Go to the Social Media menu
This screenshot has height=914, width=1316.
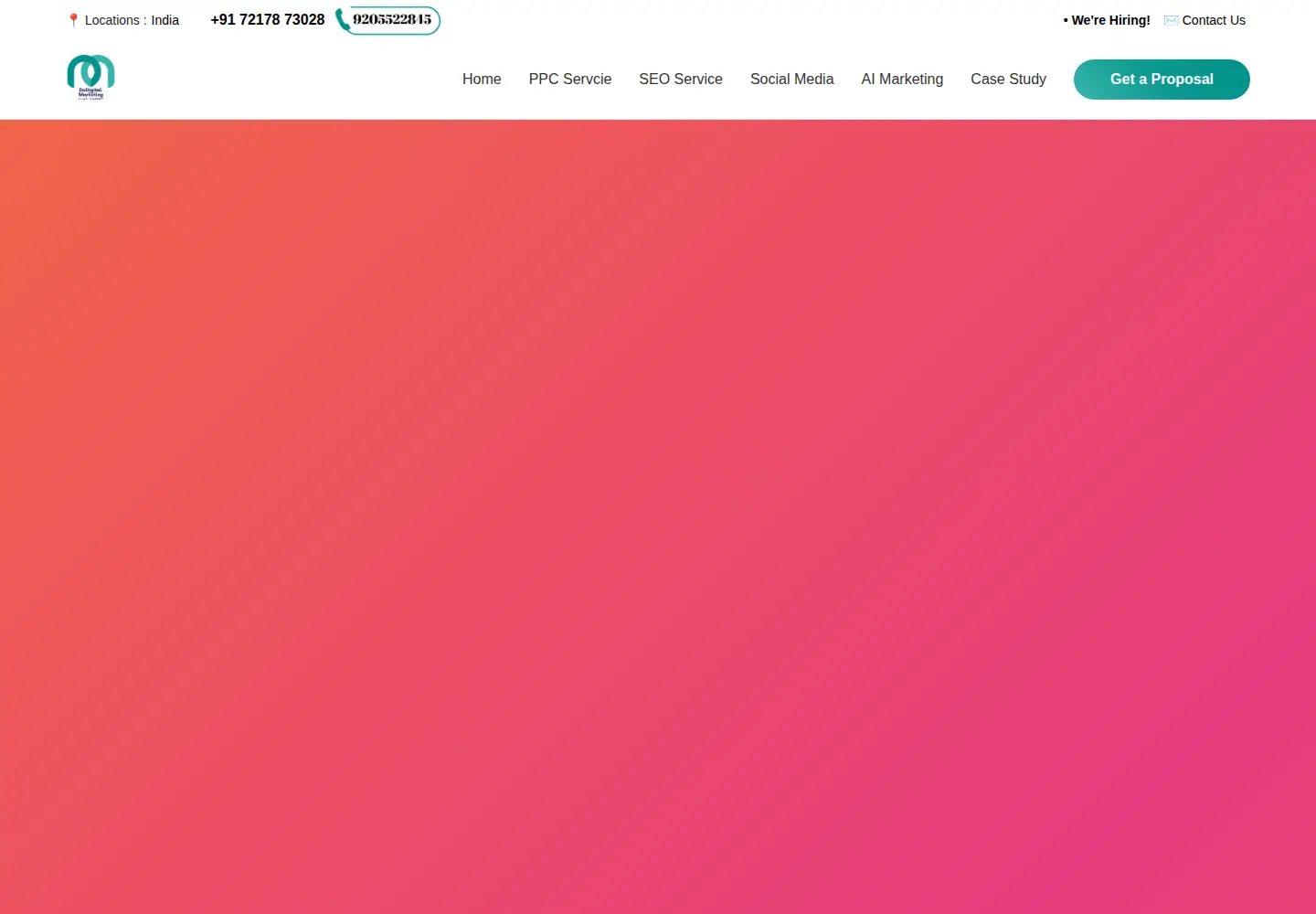click(x=792, y=80)
